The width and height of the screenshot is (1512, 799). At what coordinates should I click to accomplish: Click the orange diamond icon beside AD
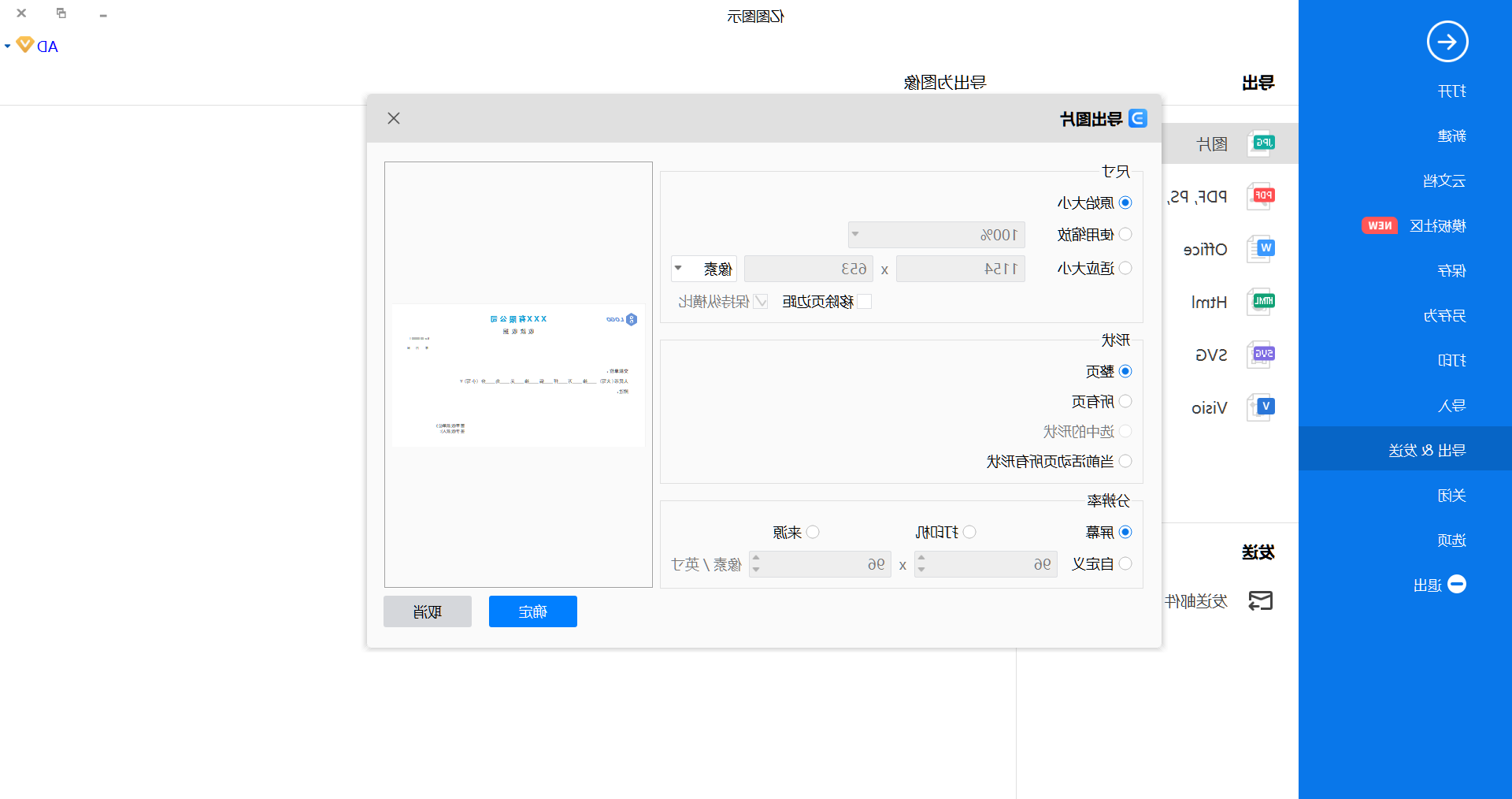click(x=25, y=45)
